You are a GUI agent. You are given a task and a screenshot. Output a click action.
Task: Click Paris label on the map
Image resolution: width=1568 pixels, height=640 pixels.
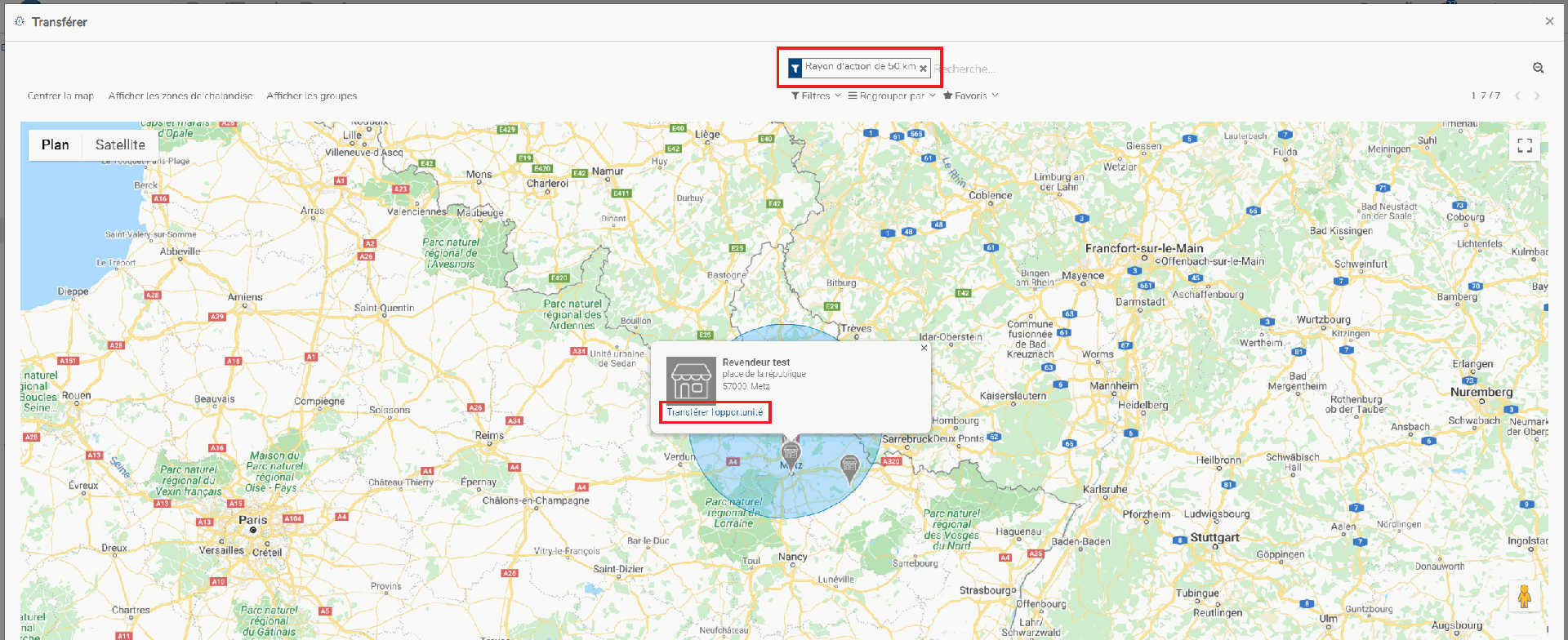253,520
